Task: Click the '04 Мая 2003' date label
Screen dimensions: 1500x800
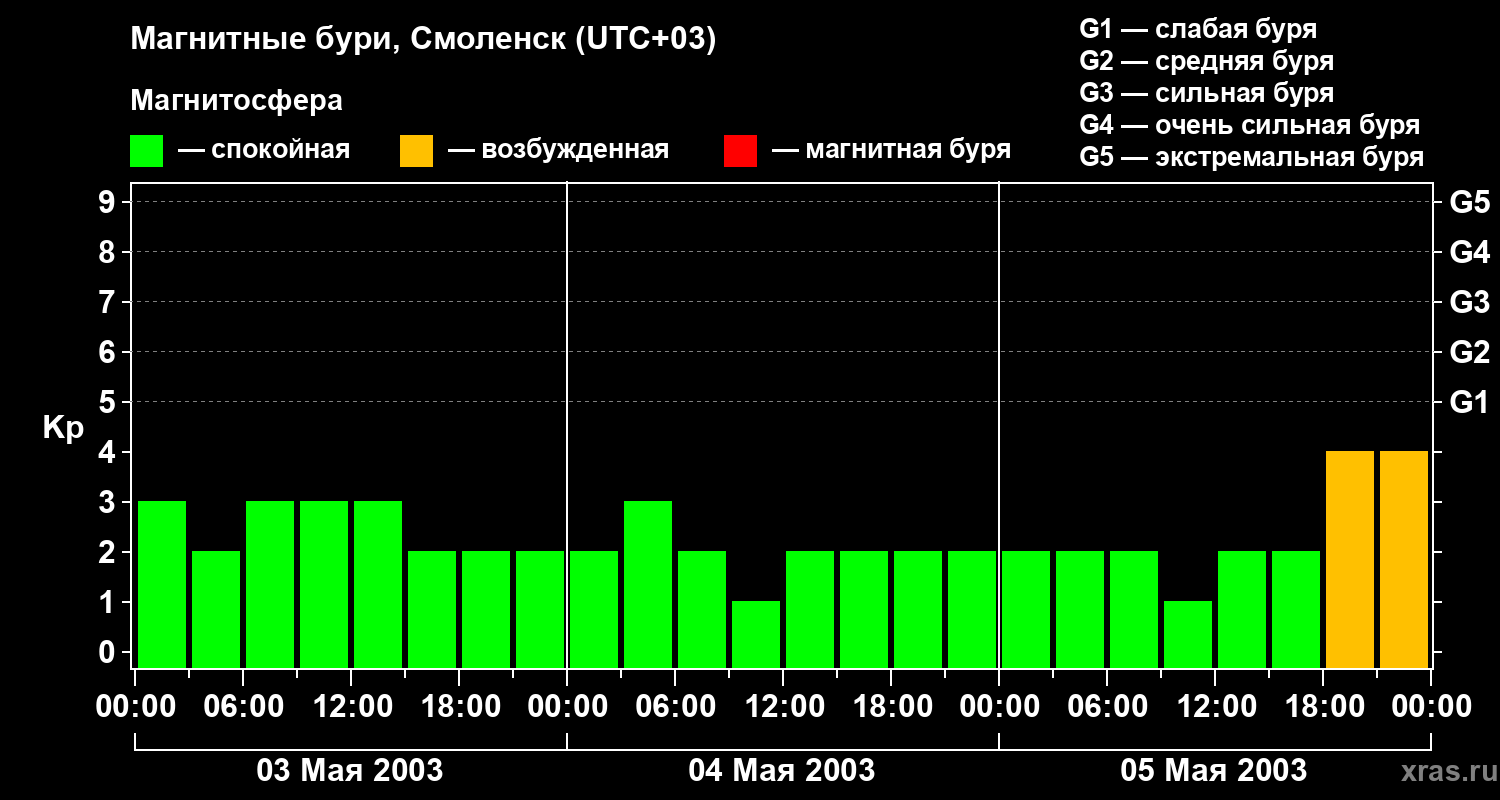Action: [782, 771]
